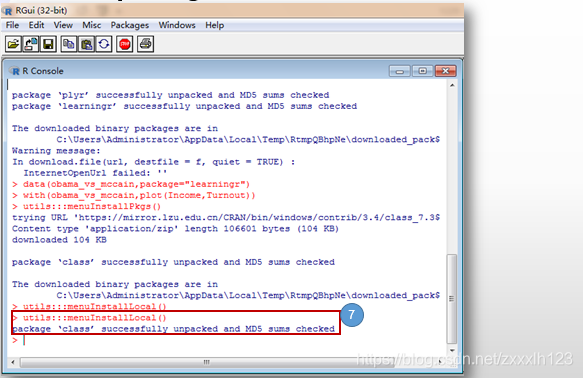This screenshot has height=378, width=583.
Task: Click the vertical scrollbar thumb
Action: pyautogui.click(x=452, y=299)
